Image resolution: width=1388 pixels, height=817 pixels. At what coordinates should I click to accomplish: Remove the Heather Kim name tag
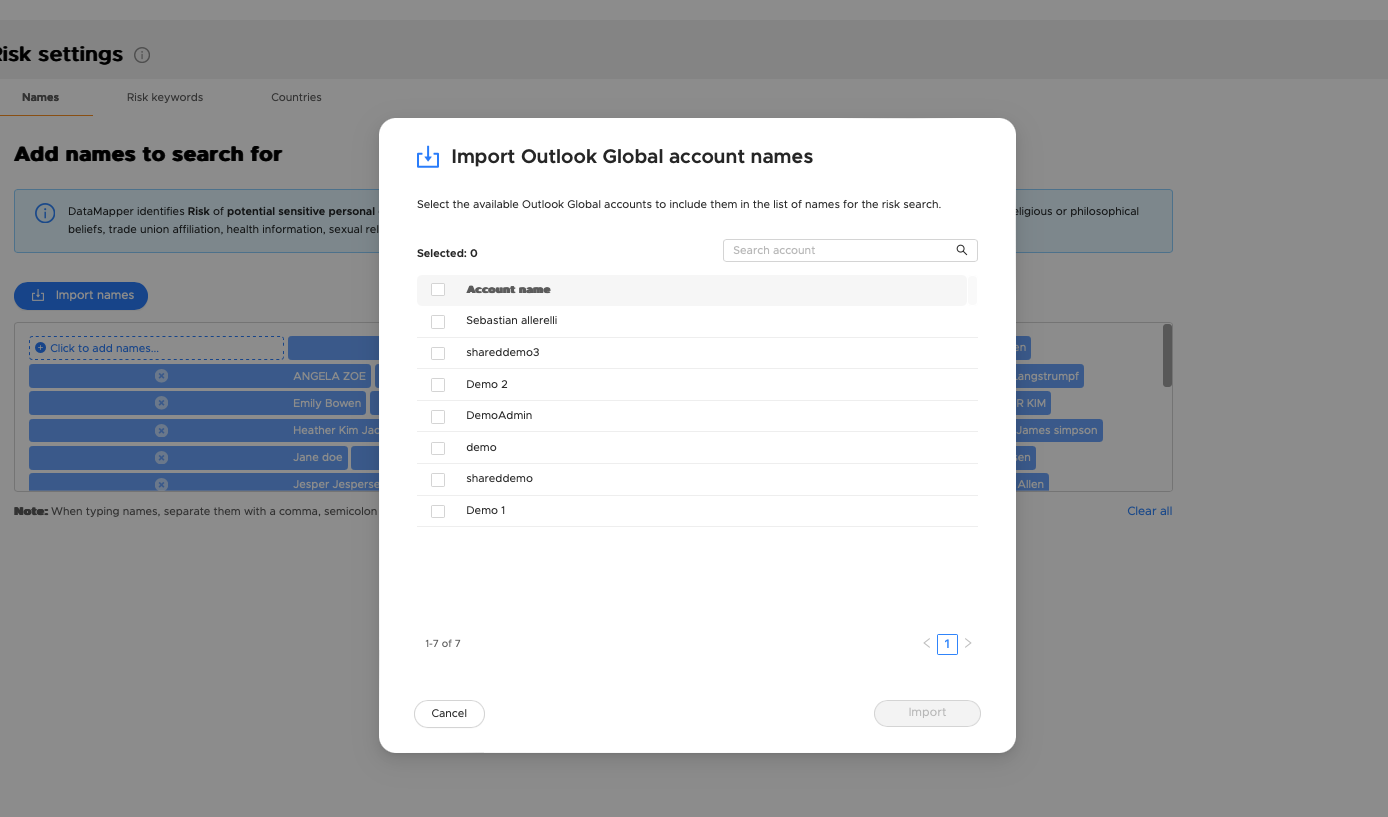tap(161, 430)
